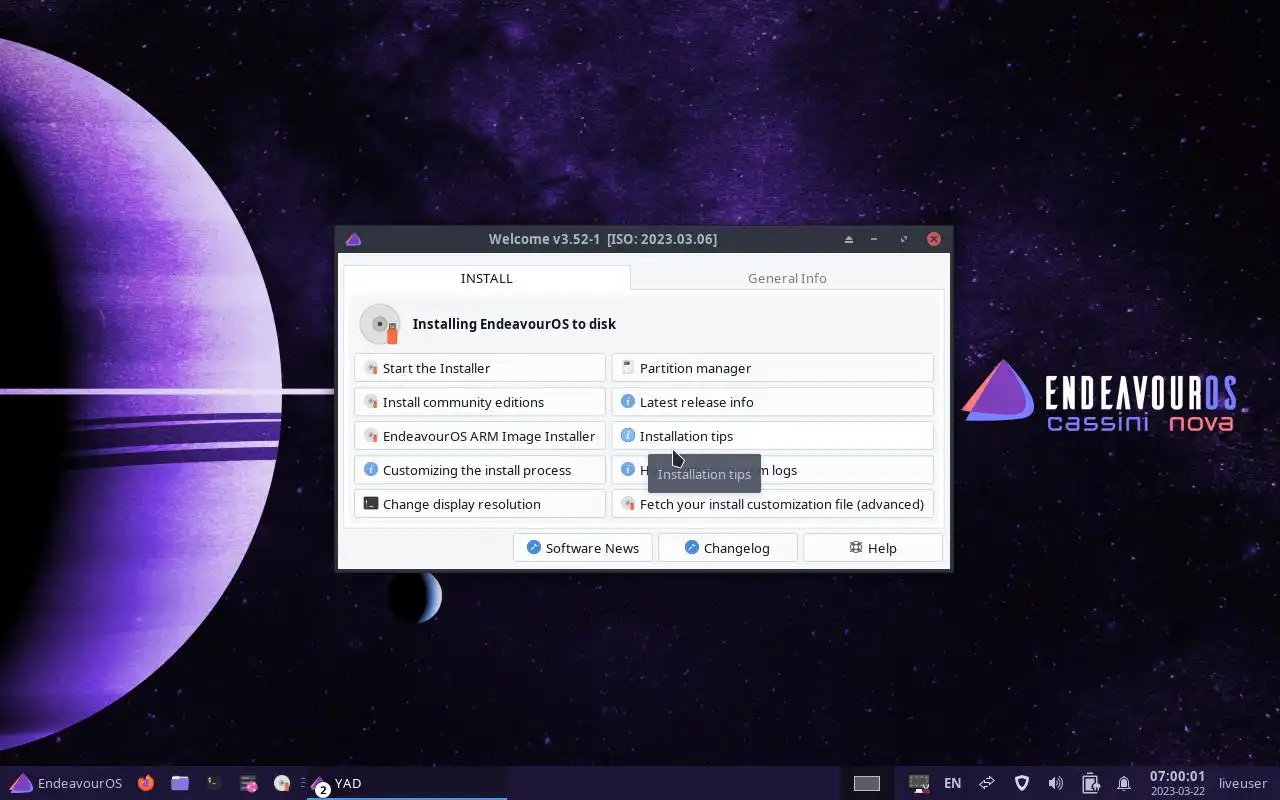Click the network connection arrows icon
This screenshot has width=1280, height=800.
pyautogui.click(x=987, y=783)
